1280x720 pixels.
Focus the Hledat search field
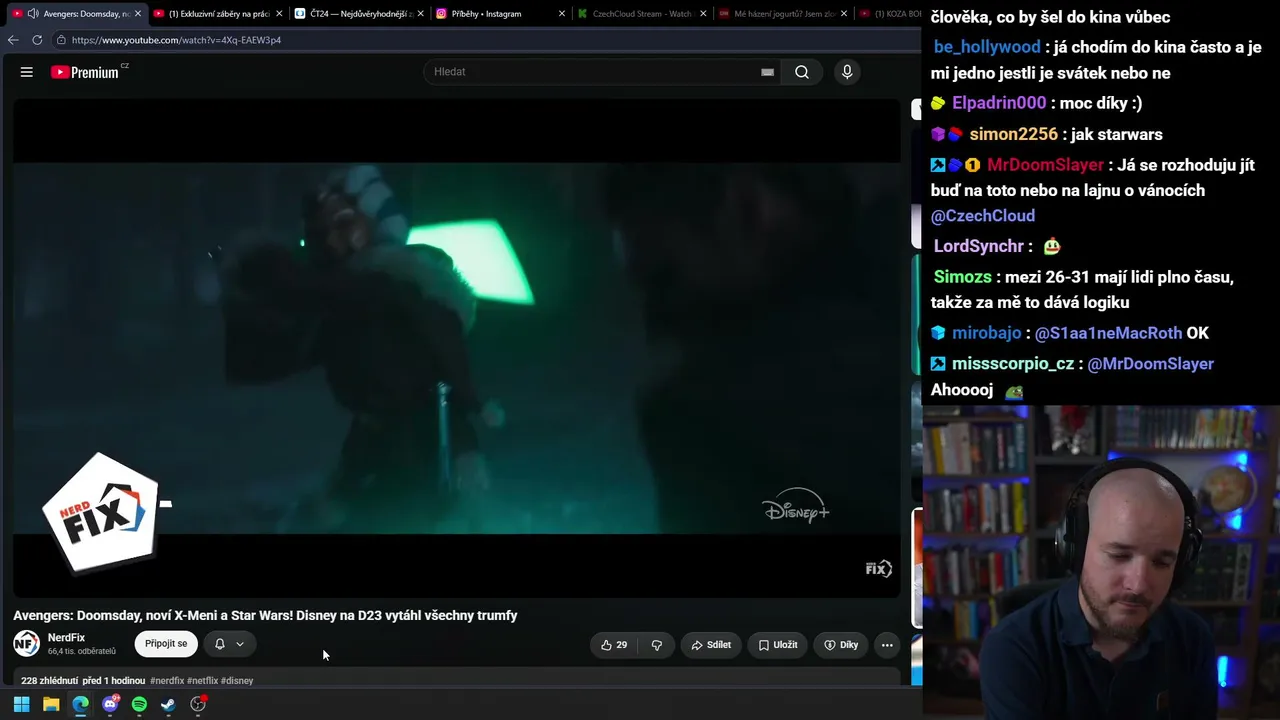pyautogui.click(x=603, y=72)
